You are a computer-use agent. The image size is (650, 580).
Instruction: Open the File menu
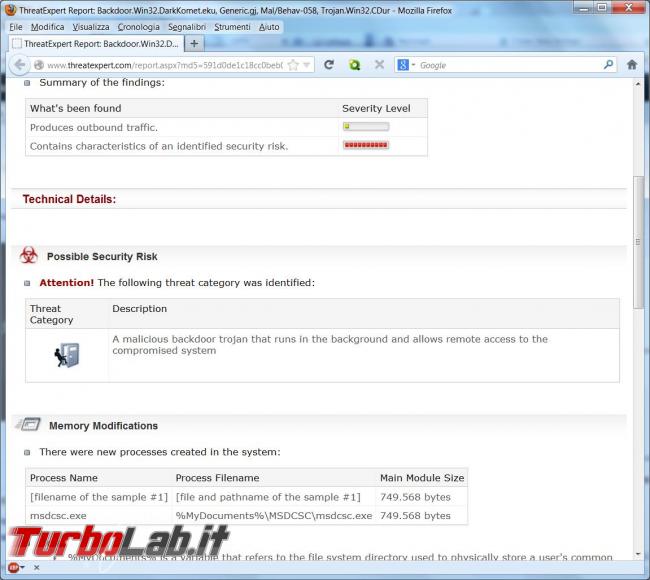(16, 27)
